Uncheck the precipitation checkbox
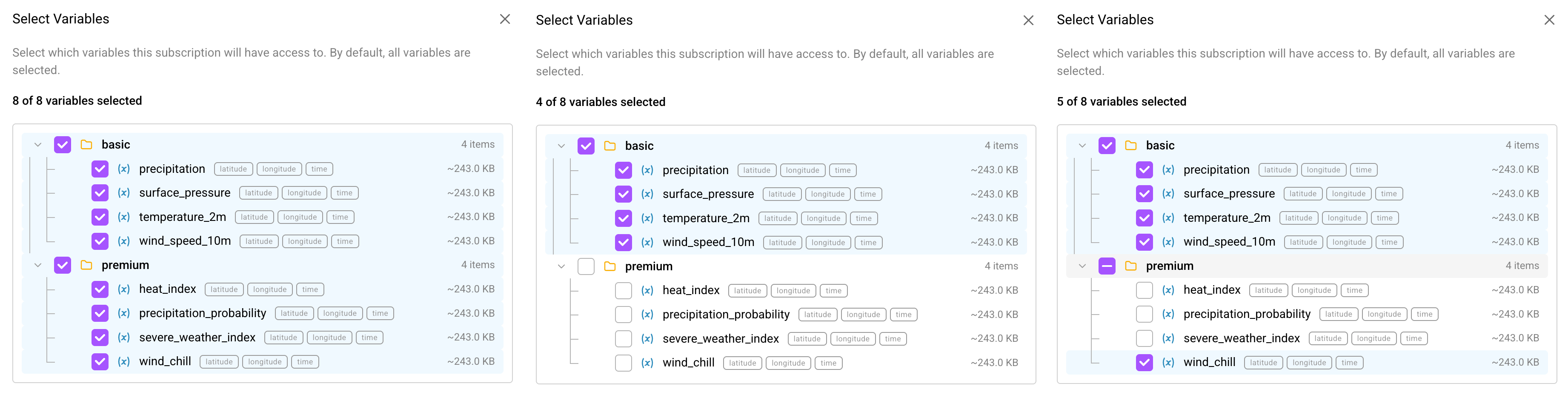The width and height of the screenshot is (1568, 395). coord(100,169)
